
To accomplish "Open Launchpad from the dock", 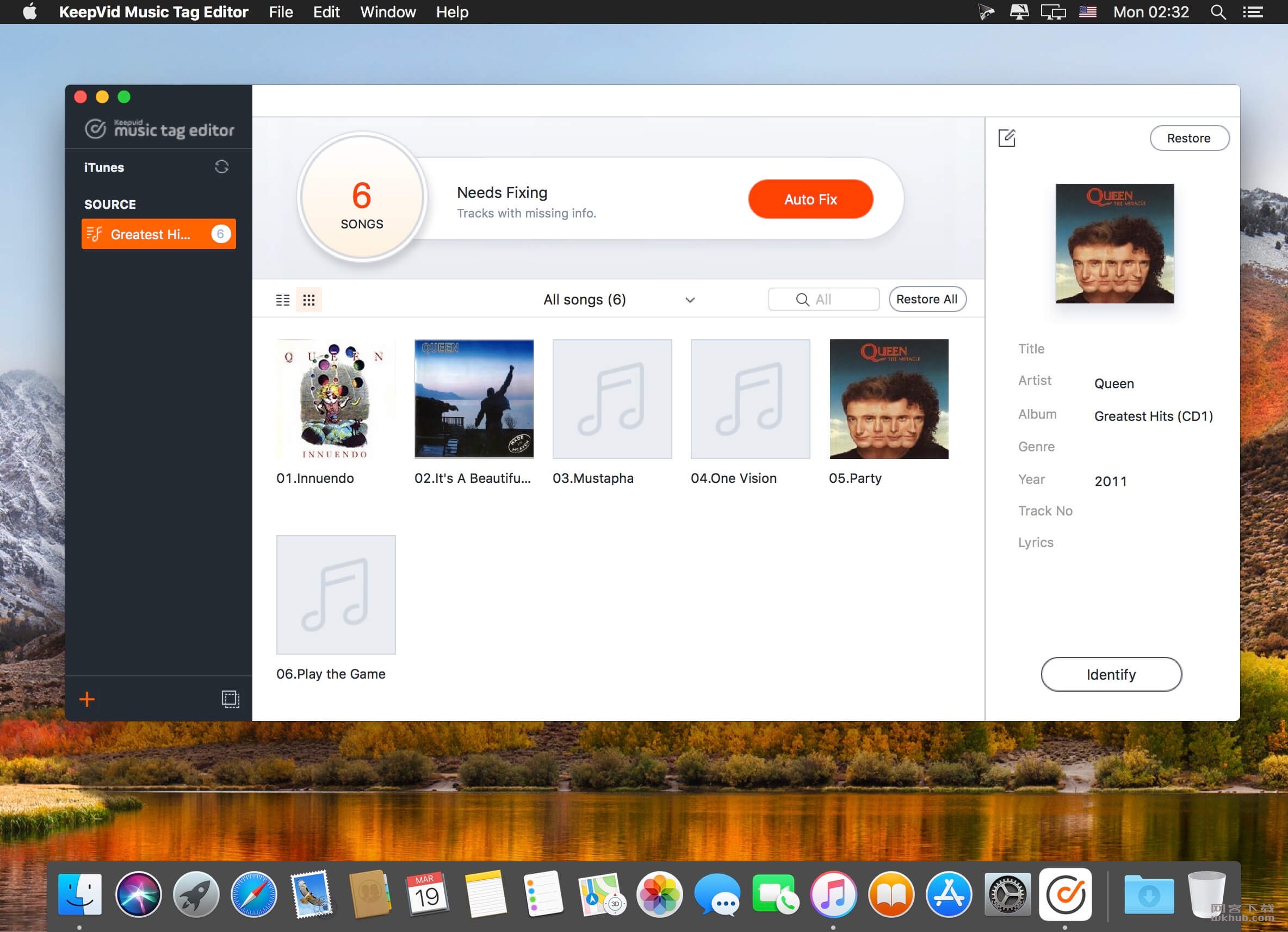I will [196, 894].
